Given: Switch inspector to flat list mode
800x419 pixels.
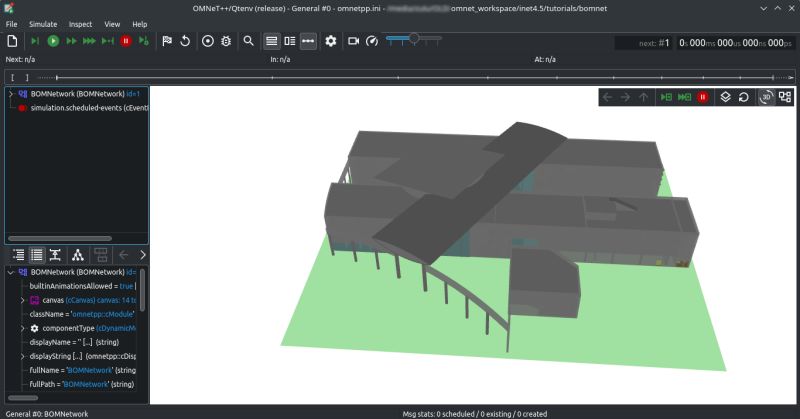Looking at the screenshot, I should [x=37, y=255].
